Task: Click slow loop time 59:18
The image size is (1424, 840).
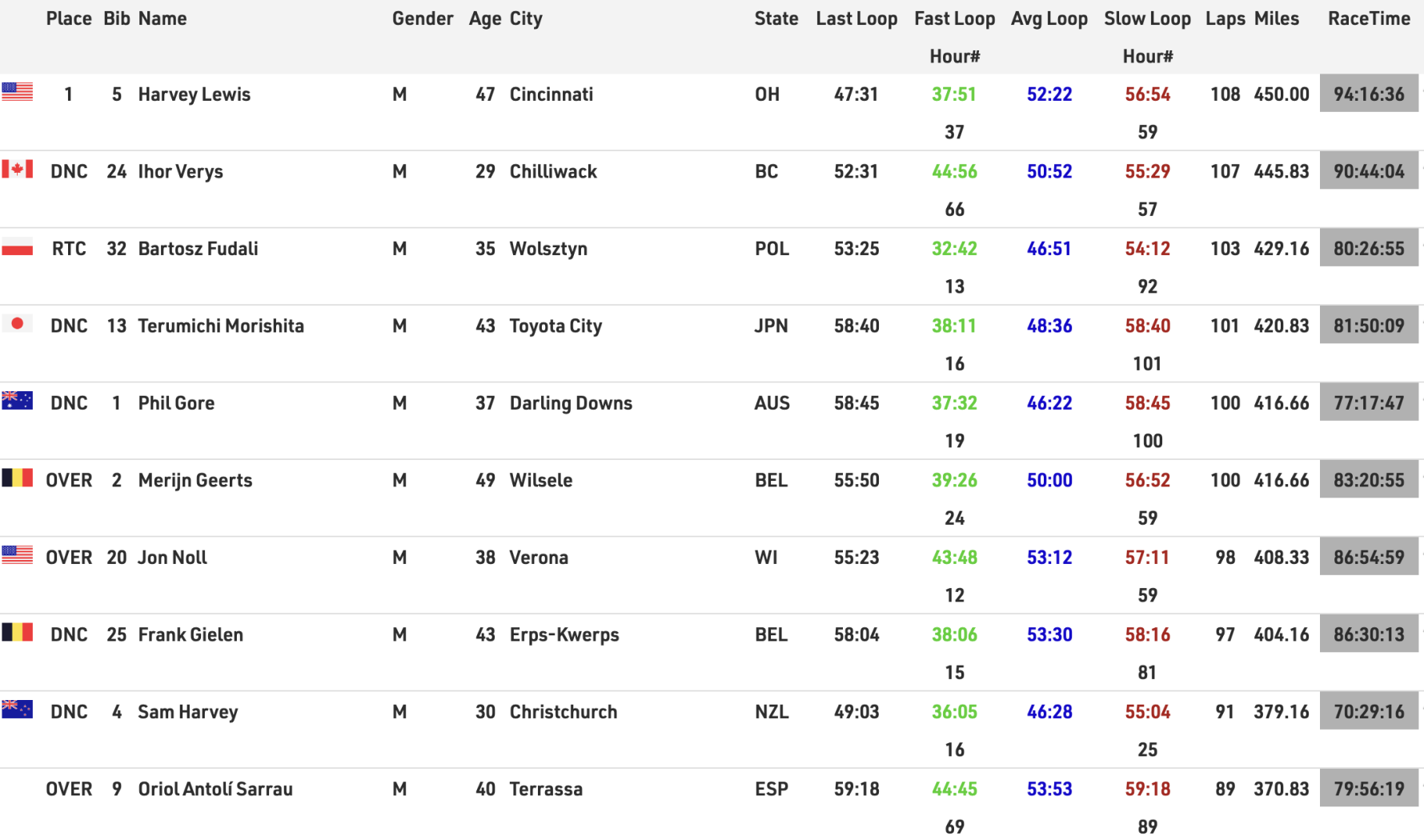Action: click(x=1148, y=789)
